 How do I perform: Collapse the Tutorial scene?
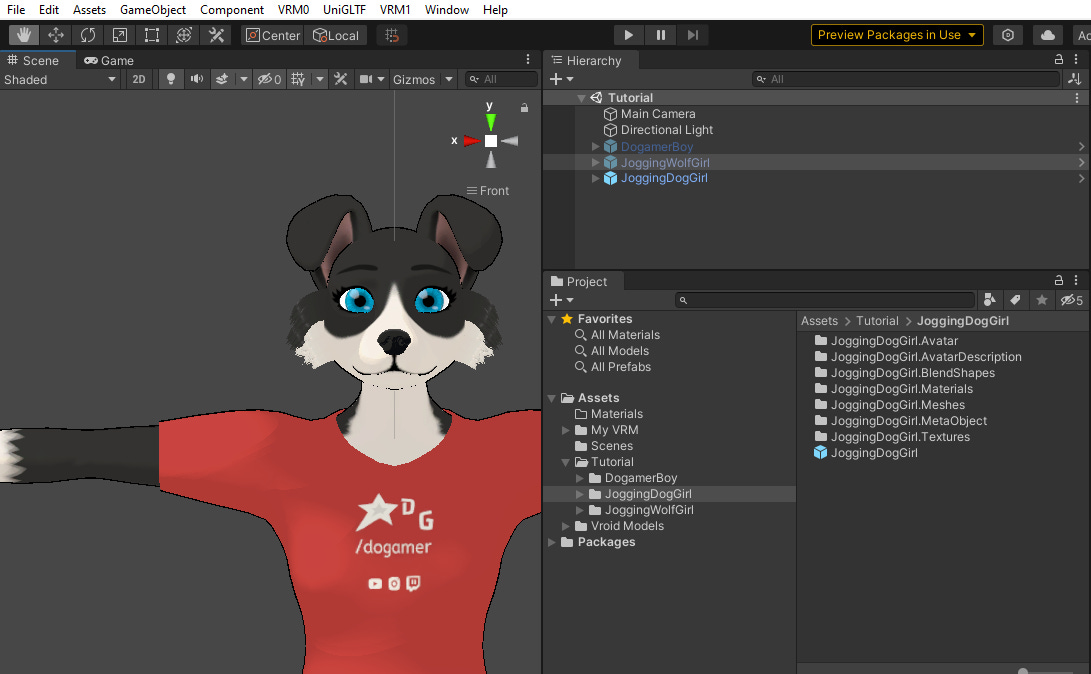click(x=581, y=98)
